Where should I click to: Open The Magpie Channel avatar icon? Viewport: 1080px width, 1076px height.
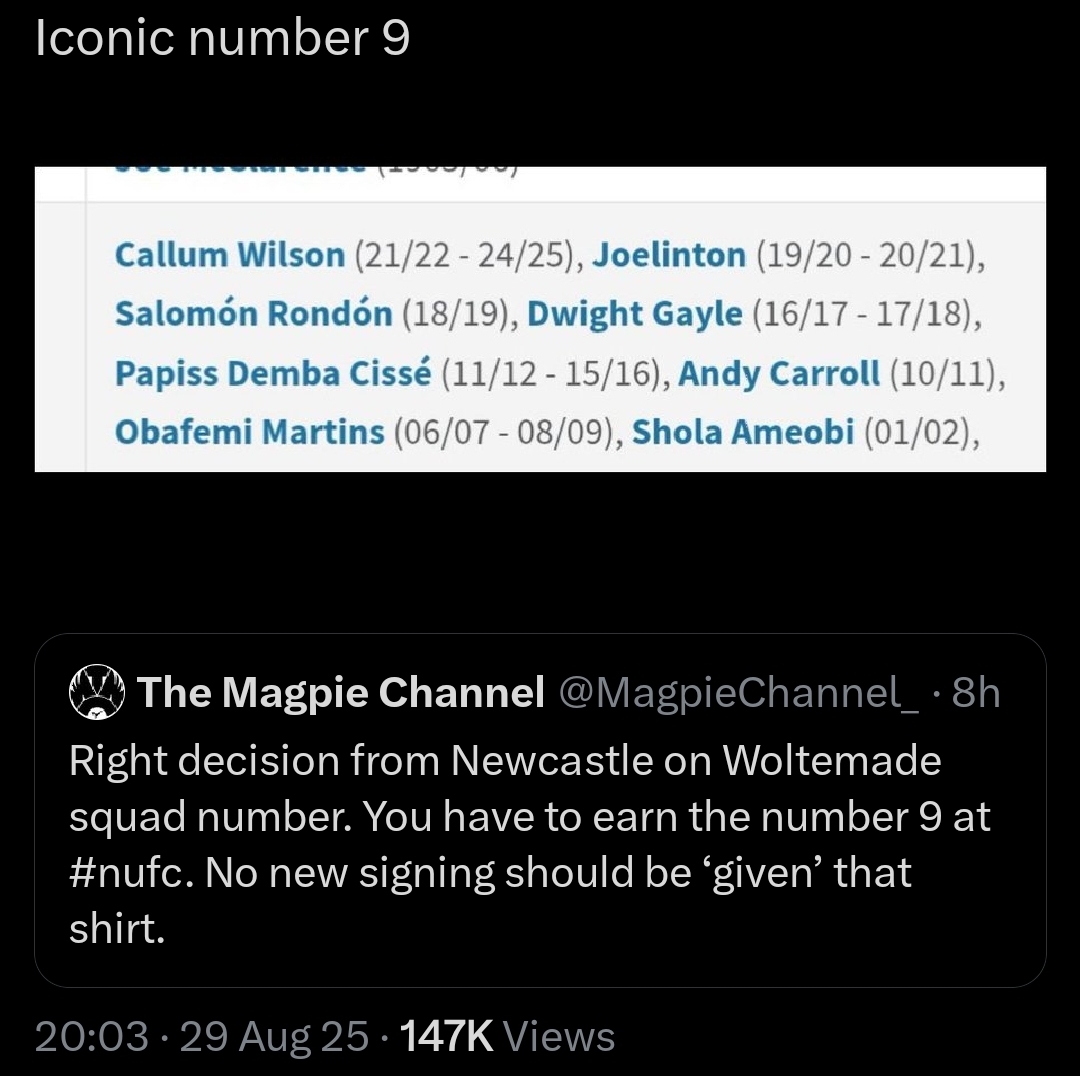pos(97,692)
